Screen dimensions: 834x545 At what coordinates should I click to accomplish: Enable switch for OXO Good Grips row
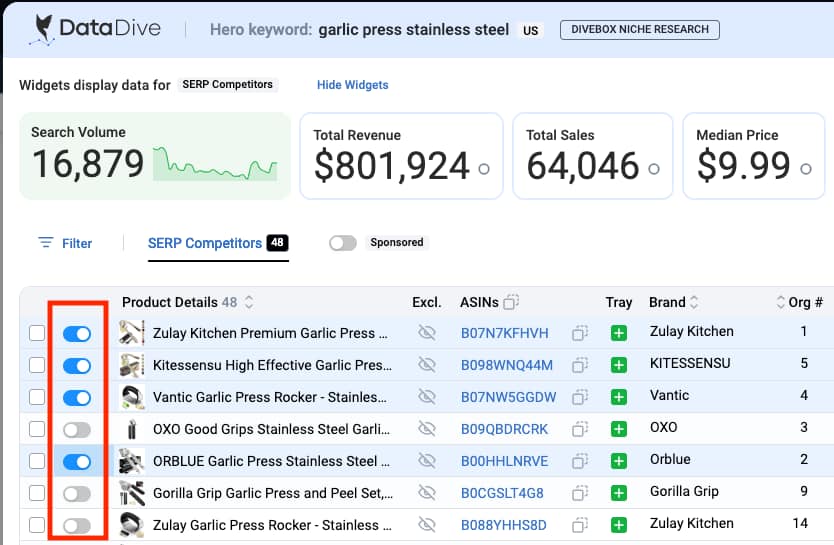pyautogui.click(x=77, y=430)
